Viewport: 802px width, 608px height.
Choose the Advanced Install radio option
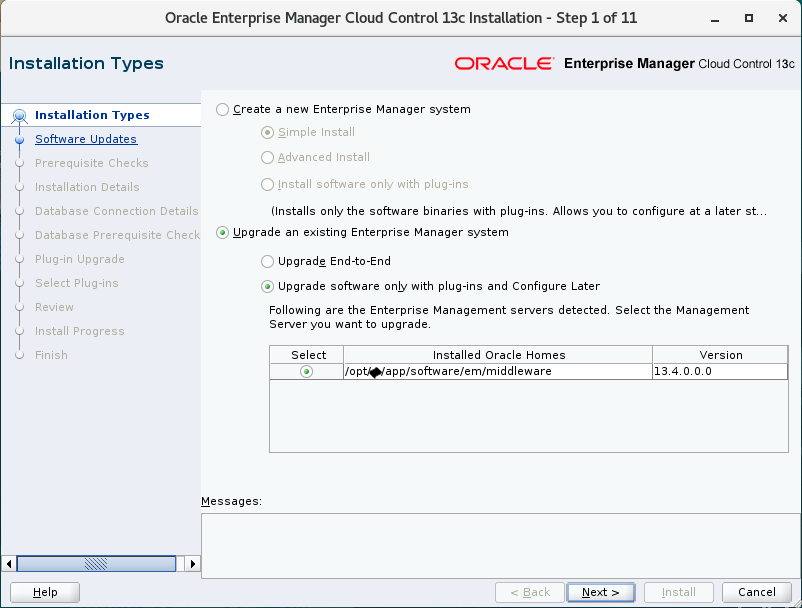click(x=267, y=157)
